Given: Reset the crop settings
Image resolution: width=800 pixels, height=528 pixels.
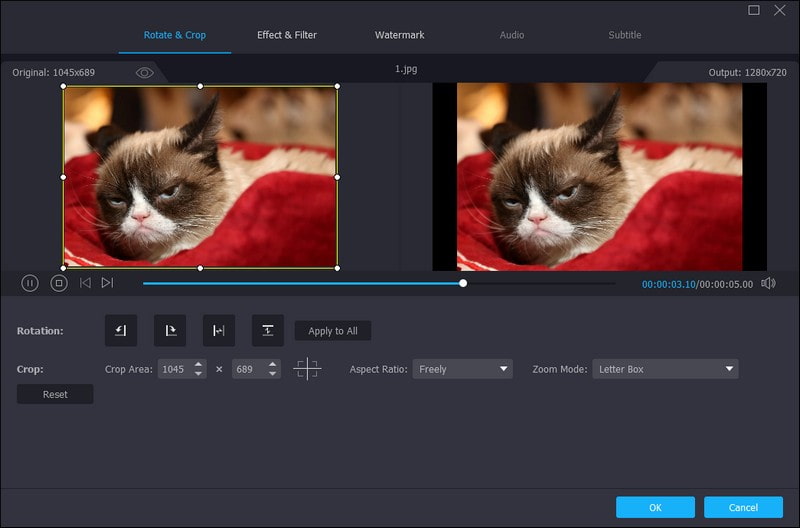Looking at the screenshot, I should 55,394.
